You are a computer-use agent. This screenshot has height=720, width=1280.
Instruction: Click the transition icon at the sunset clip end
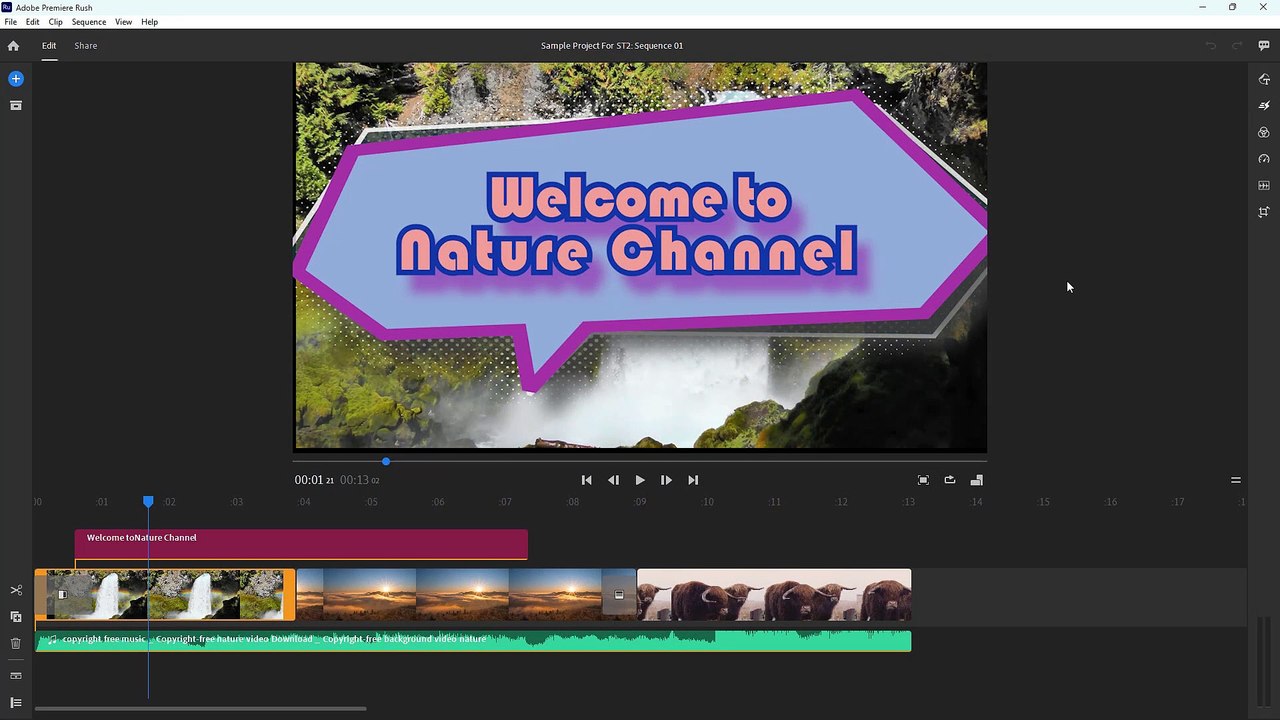(619, 594)
